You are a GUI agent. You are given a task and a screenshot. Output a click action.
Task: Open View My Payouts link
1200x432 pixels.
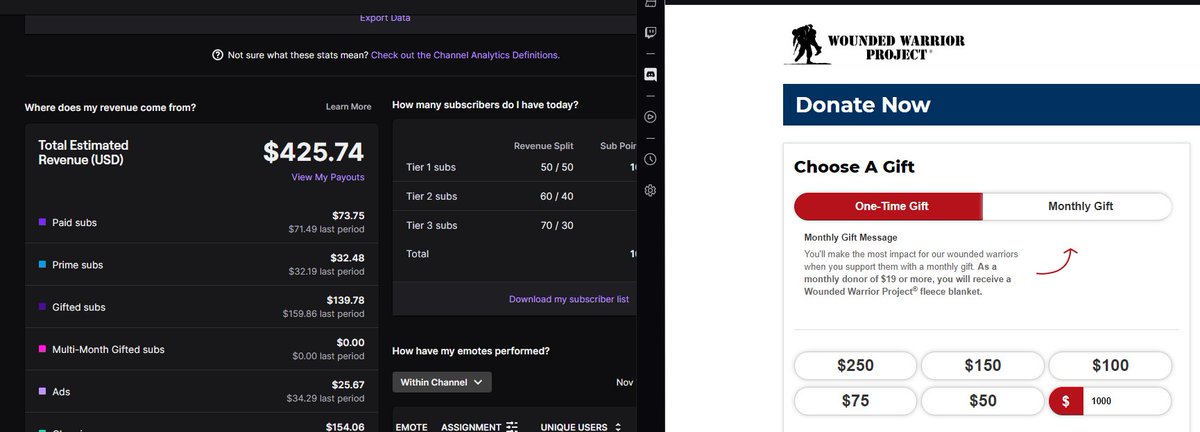pos(328,177)
